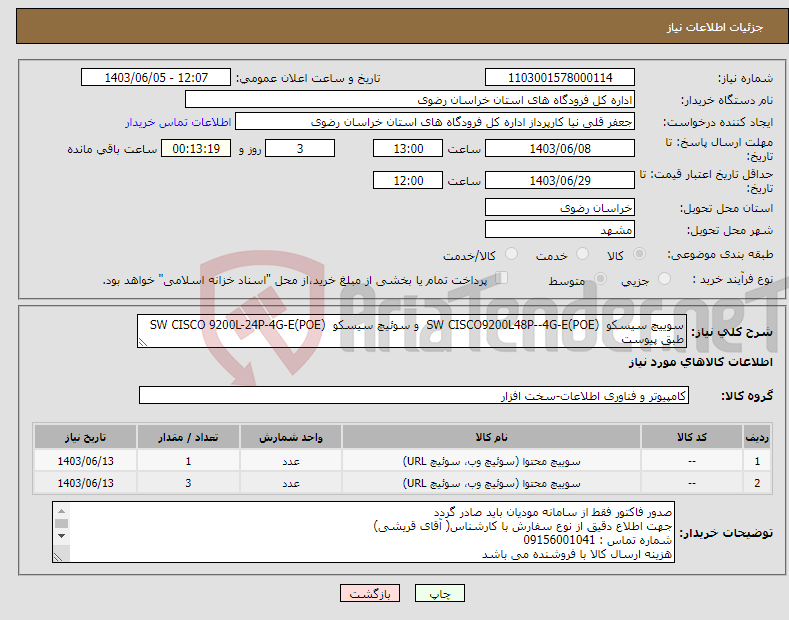Click the resize handle of buyer notes box

point(58,557)
